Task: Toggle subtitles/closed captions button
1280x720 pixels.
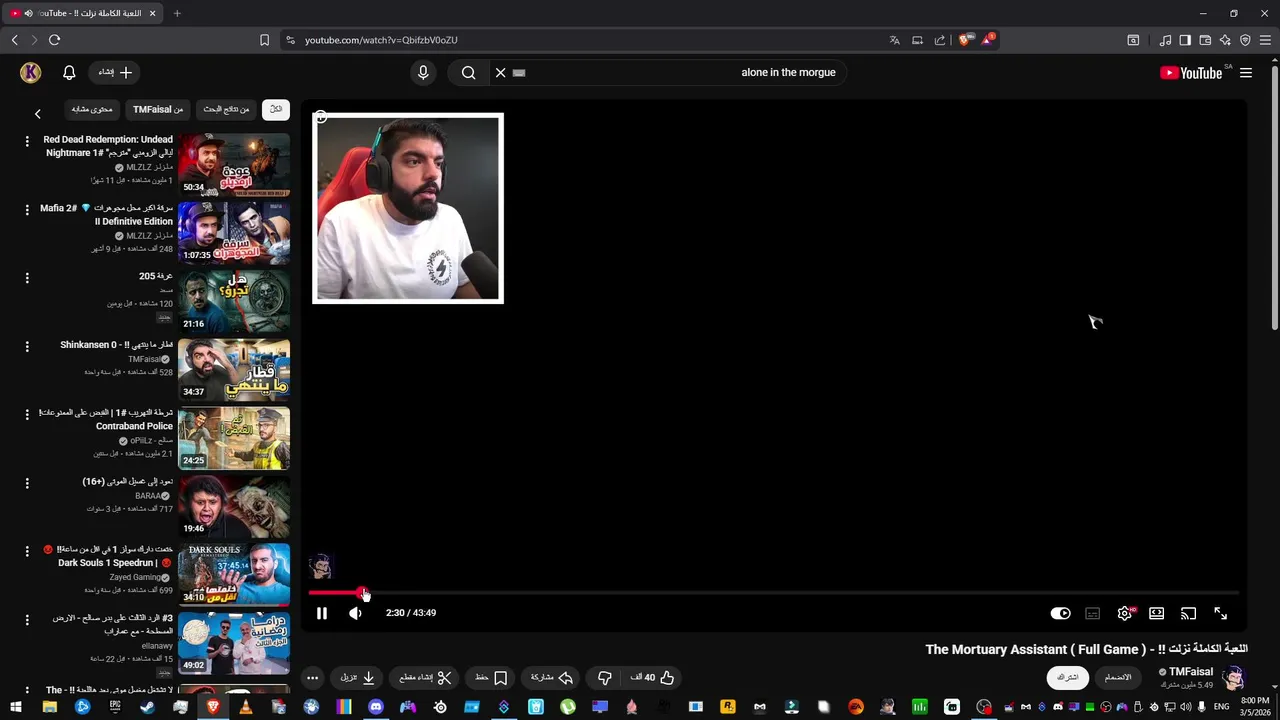Action: coord(1092,613)
